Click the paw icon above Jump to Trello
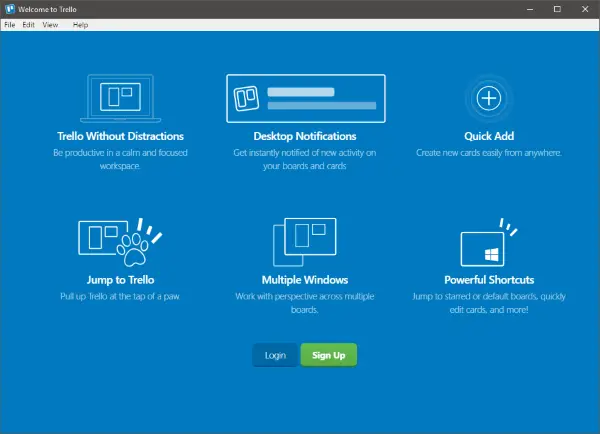This screenshot has width=600, height=434. pyautogui.click(x=120, y=242)
